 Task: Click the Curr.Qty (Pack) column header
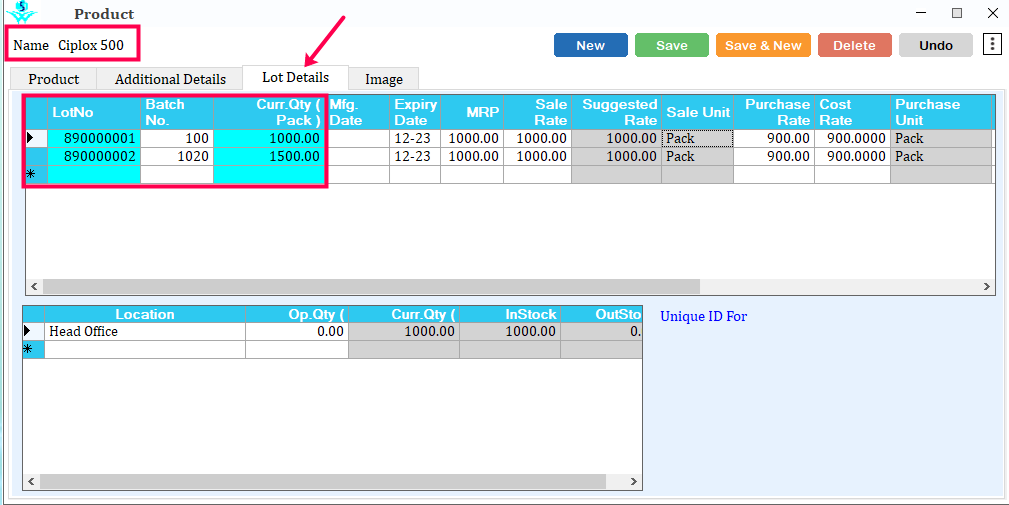(x=269, y=112)
